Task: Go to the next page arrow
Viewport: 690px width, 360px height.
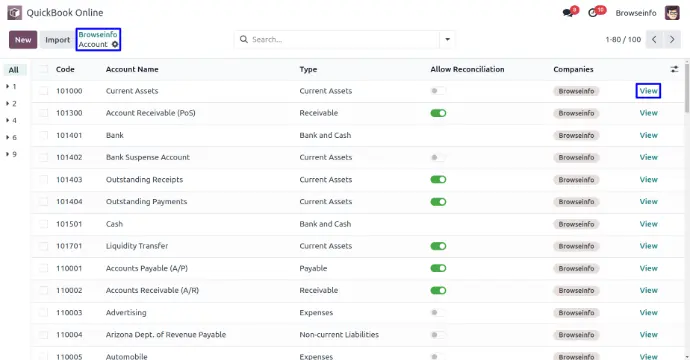Action: click(672, 40)
